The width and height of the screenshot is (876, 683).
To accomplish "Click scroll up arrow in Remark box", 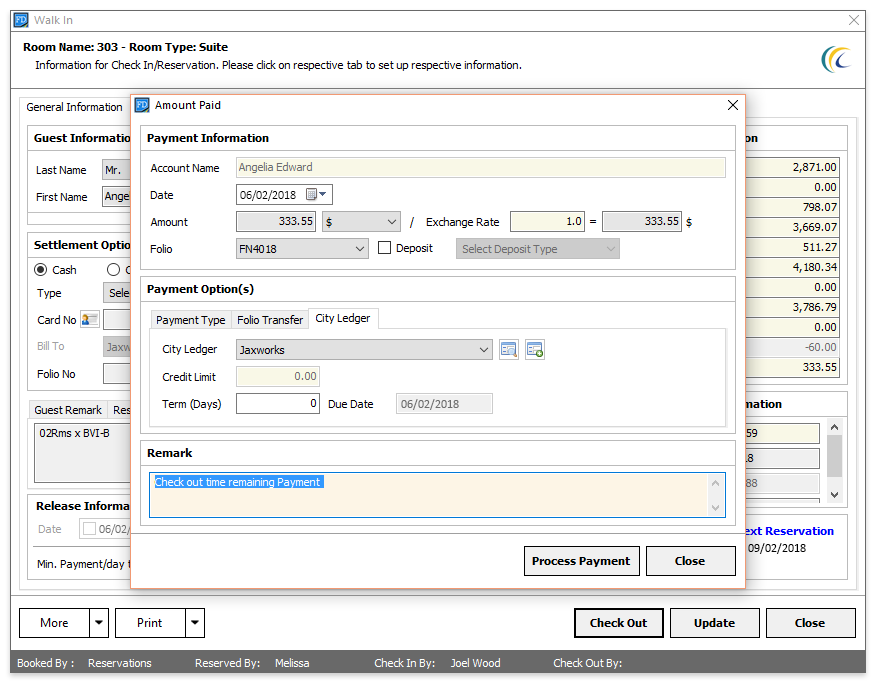I will 715,483.
